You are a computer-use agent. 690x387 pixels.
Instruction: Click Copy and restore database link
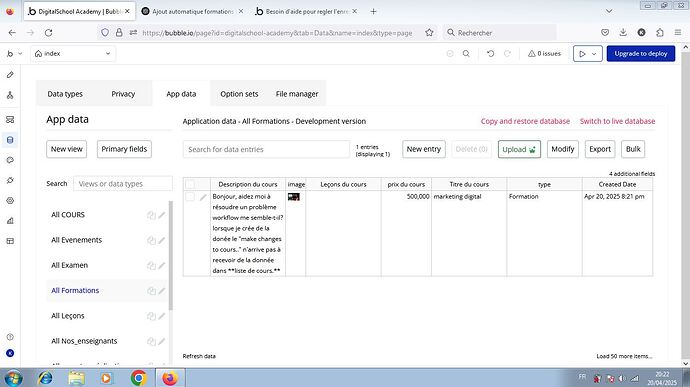point(525,121)
